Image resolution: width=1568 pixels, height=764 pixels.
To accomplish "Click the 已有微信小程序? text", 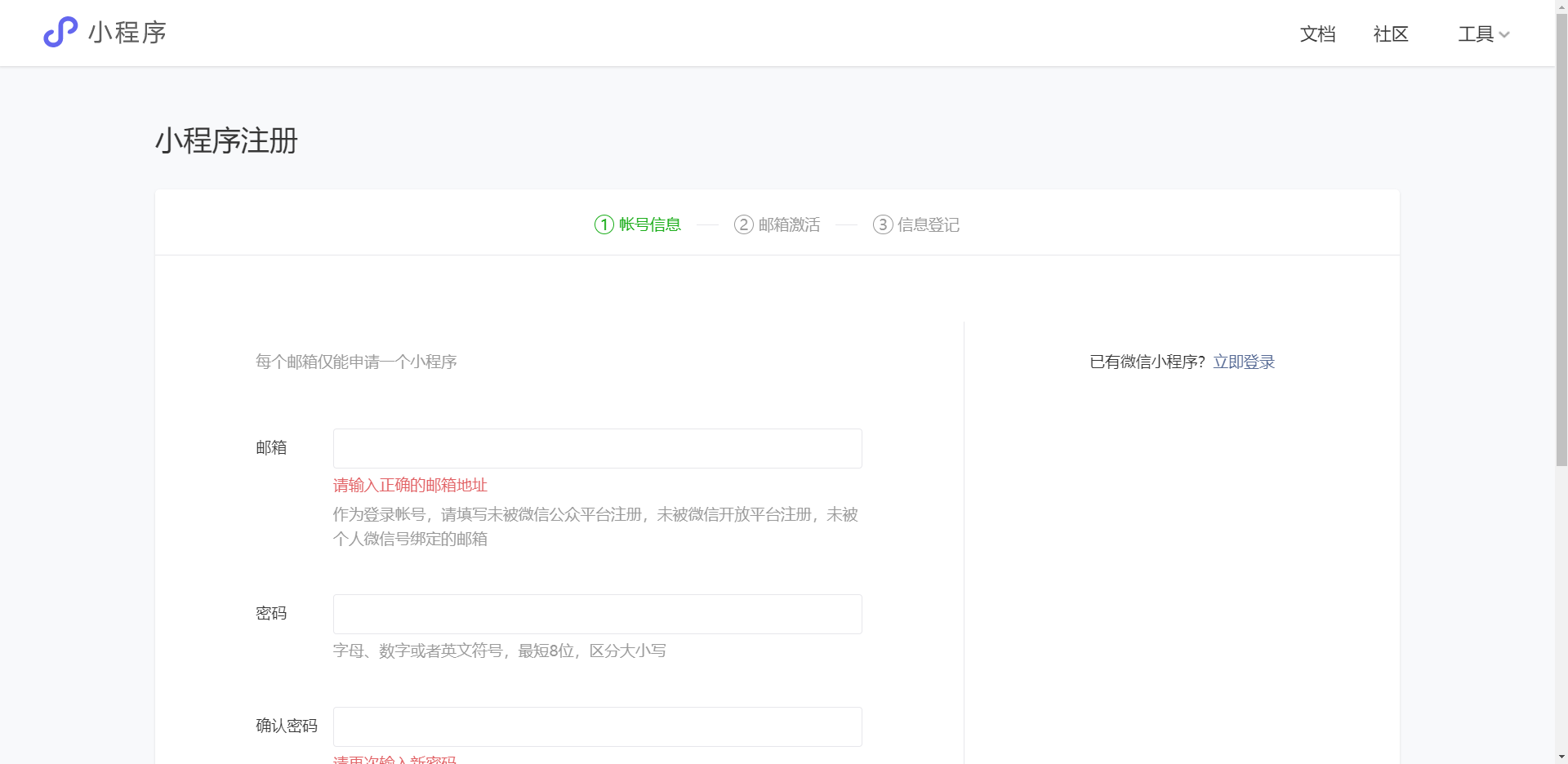I will (x=1147, y=362).
